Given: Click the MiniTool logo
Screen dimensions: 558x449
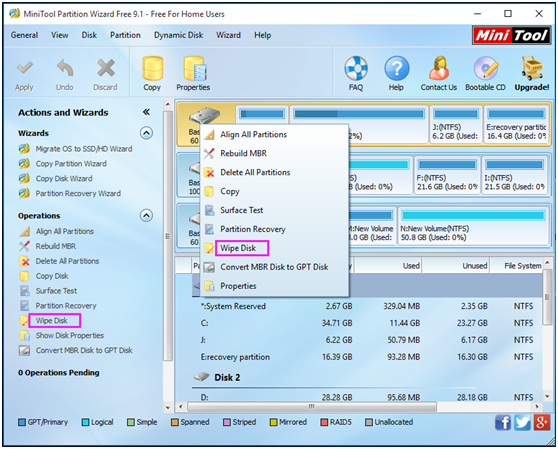Looking at the screenshot, I should coord(511,35).
